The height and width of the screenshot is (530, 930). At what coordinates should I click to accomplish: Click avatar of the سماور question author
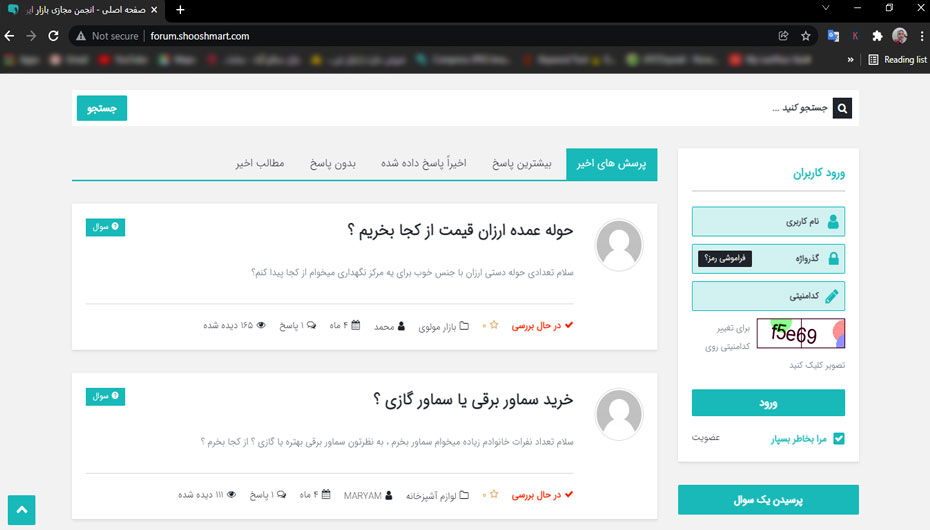point(619,414)
